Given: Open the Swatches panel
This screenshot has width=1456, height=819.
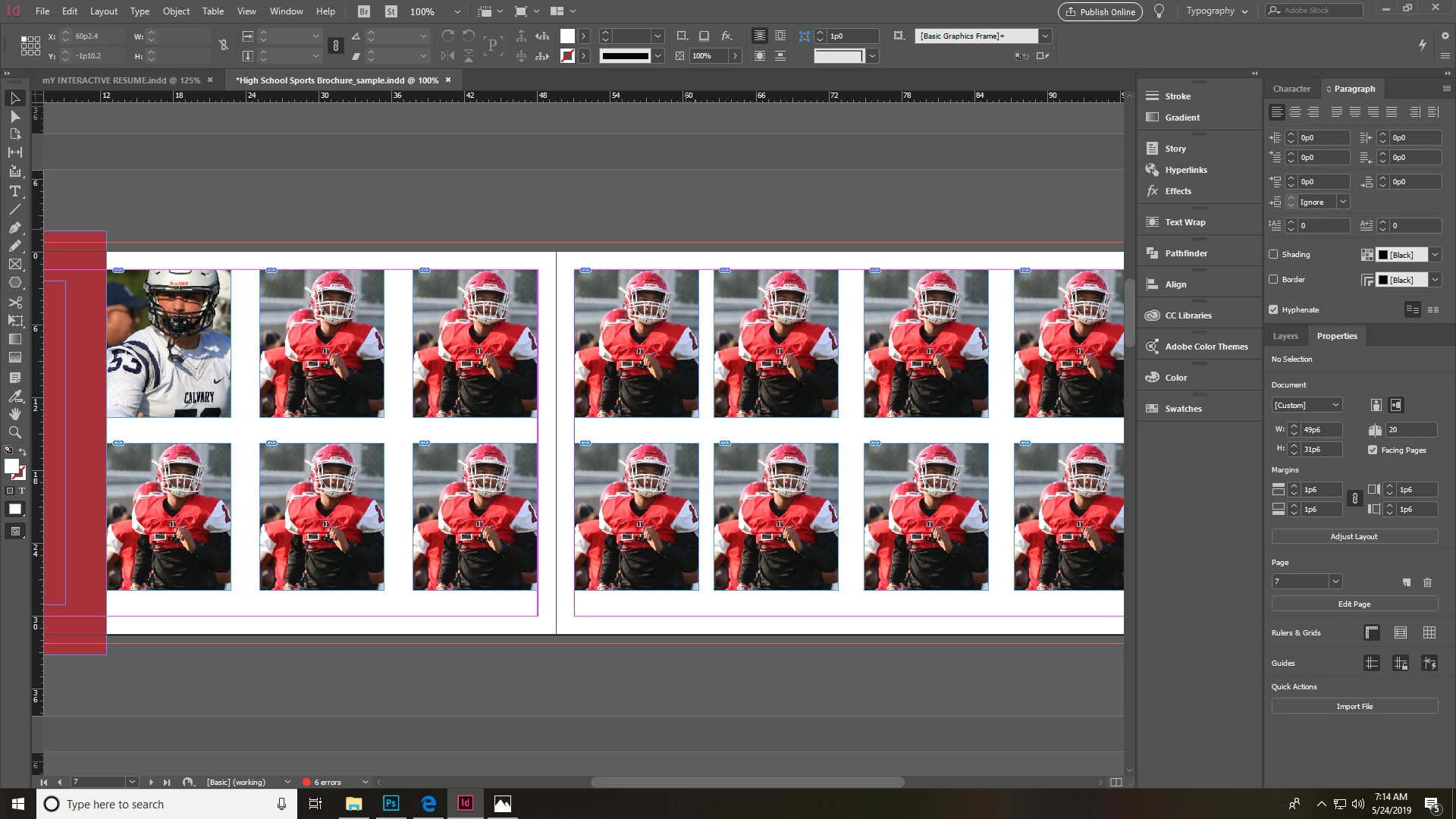Looking at the screenshot, I should coord(1183,409).
